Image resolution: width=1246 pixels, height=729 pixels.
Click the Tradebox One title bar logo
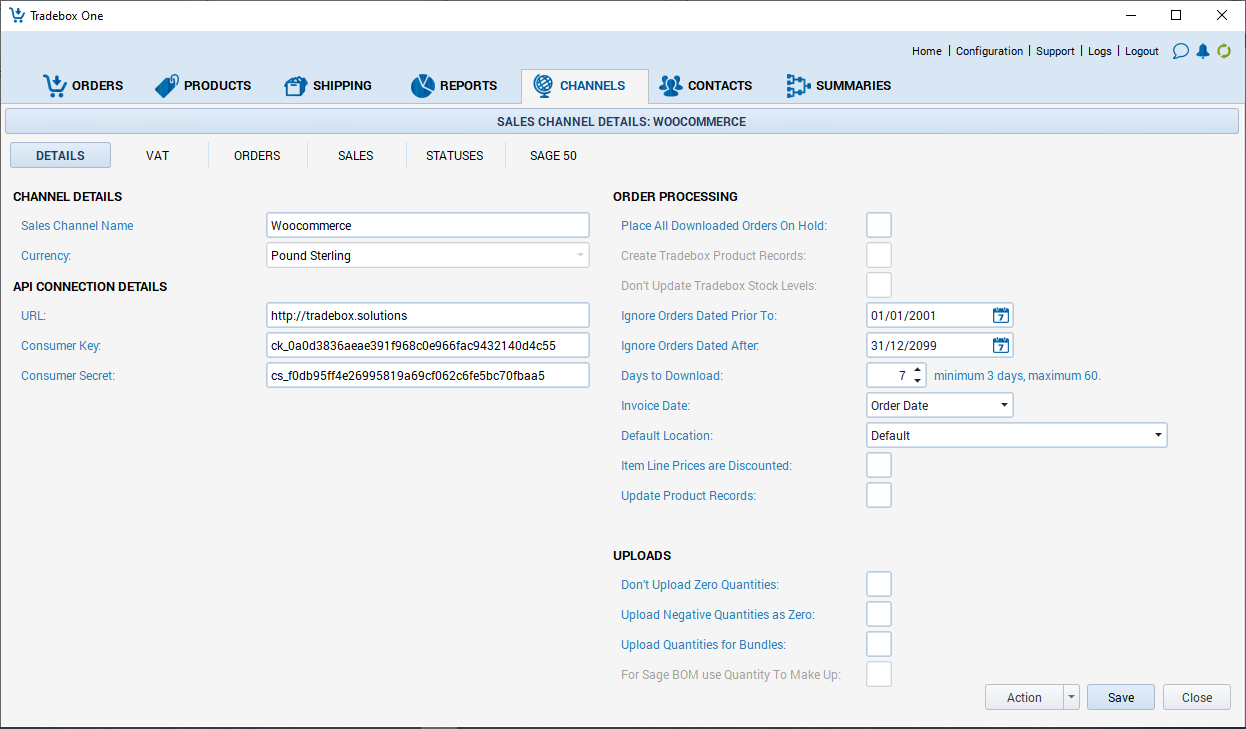(16, 15)
